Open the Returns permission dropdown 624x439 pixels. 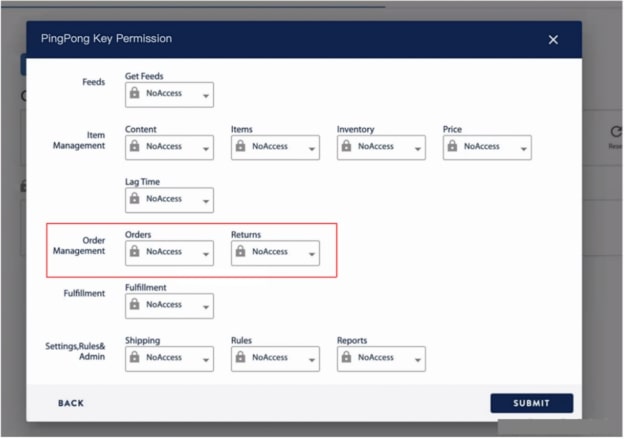(275, 253)
